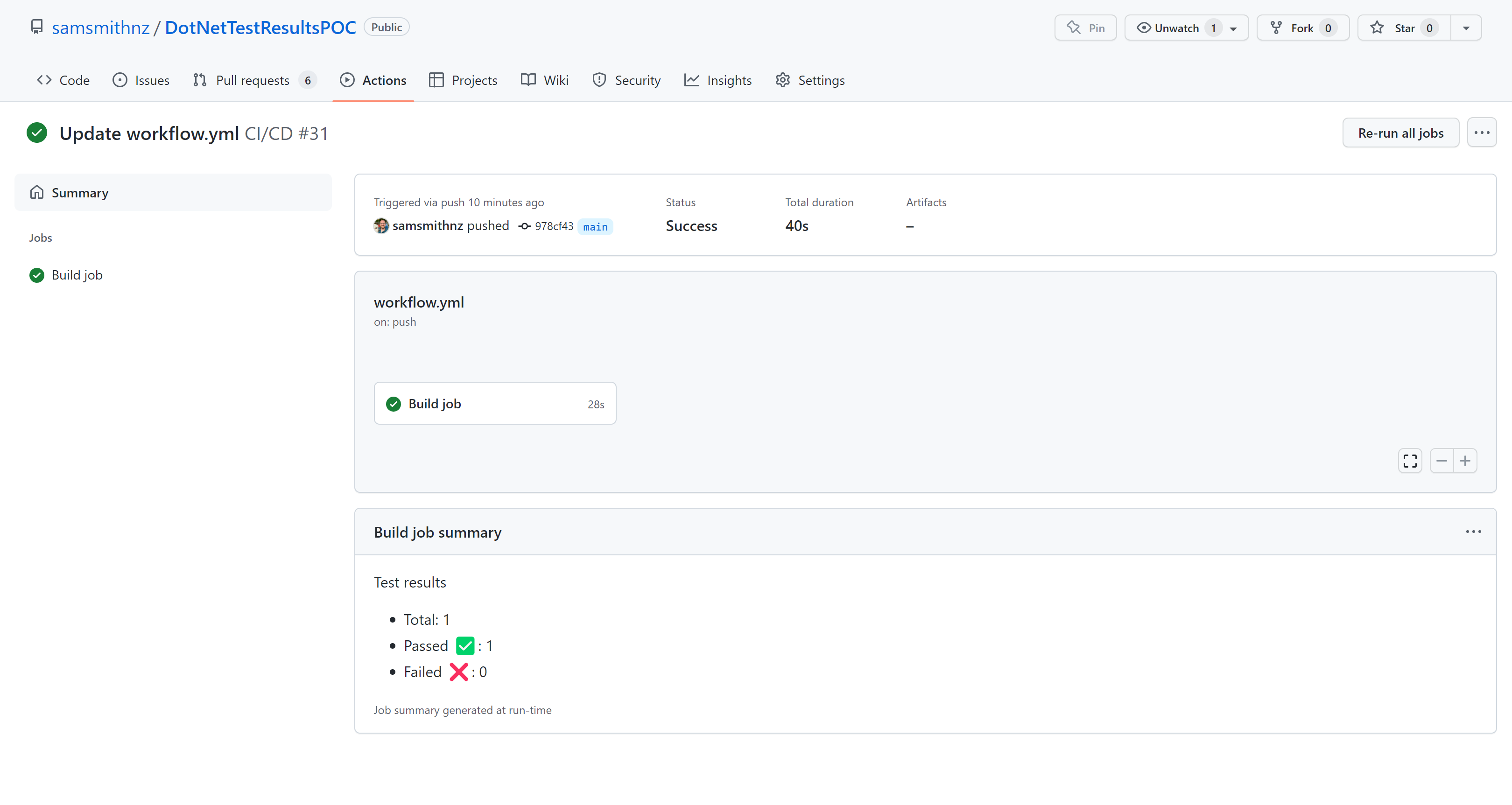Select the Actions tab

(x=373, y=80)
